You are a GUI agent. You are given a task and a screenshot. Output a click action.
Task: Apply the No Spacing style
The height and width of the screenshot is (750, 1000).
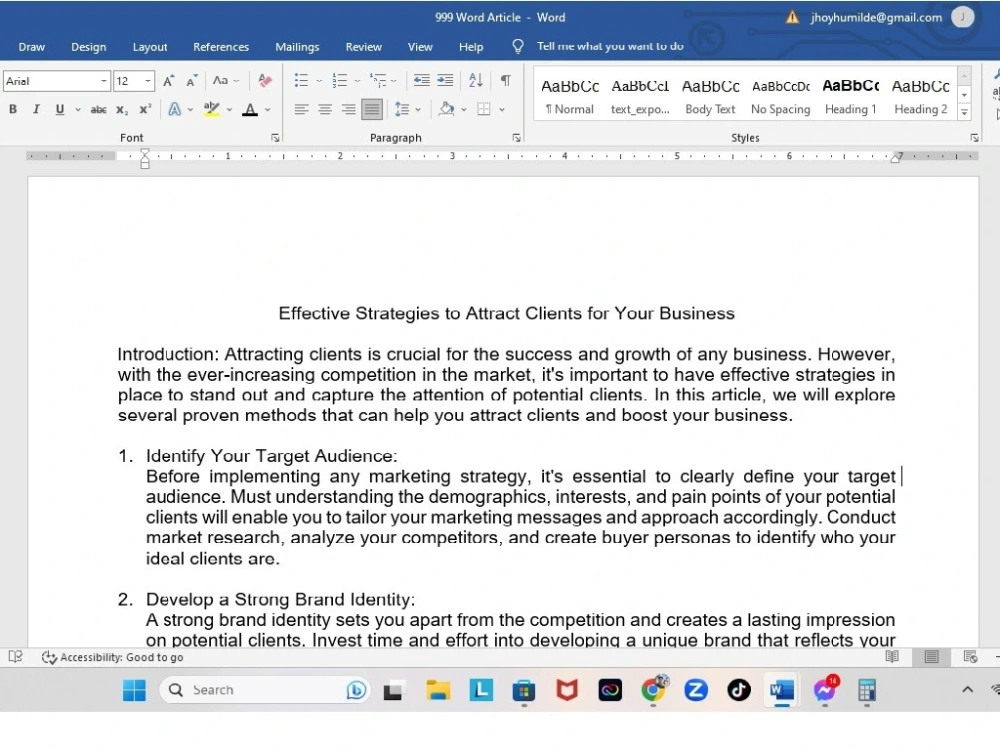click(x=781, y=96)
